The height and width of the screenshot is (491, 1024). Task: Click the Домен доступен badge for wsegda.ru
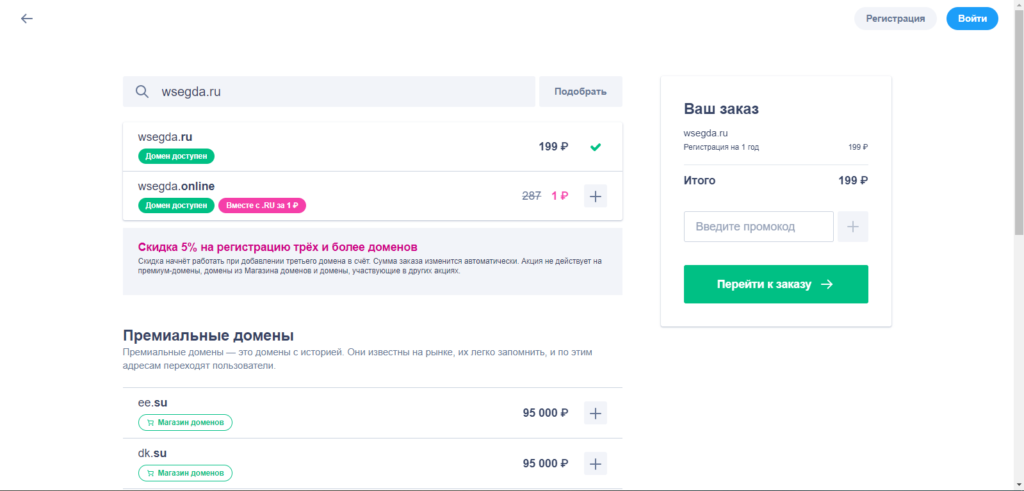tap(176, 156)
